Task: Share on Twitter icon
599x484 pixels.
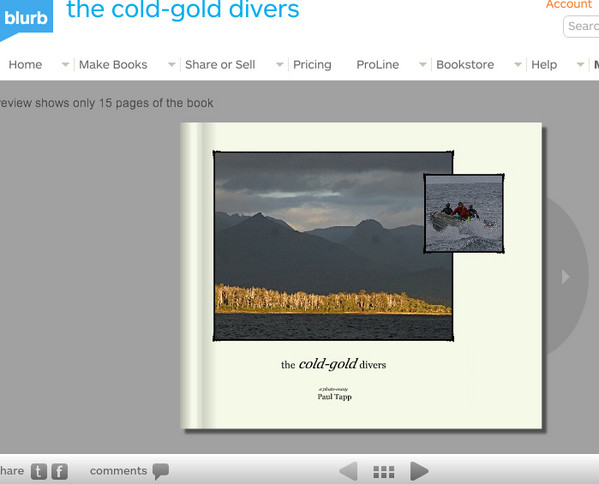Action: tap(39, 471)
